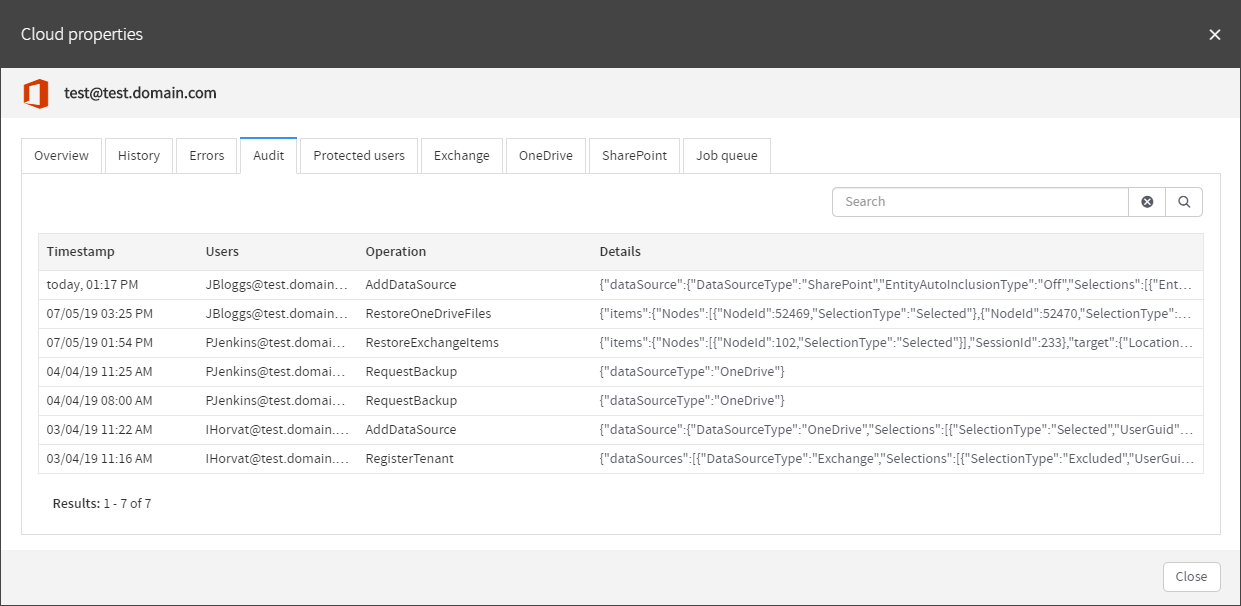Select the '03/04/19 11:22 AM' timestamp cell
The width and height of the screenshot is (1241, 606).
click(x=100, y=430)
